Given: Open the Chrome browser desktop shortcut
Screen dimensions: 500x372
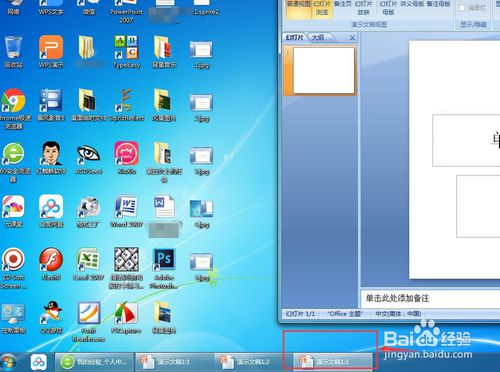Looking at the screenshot, I should 13,108.
